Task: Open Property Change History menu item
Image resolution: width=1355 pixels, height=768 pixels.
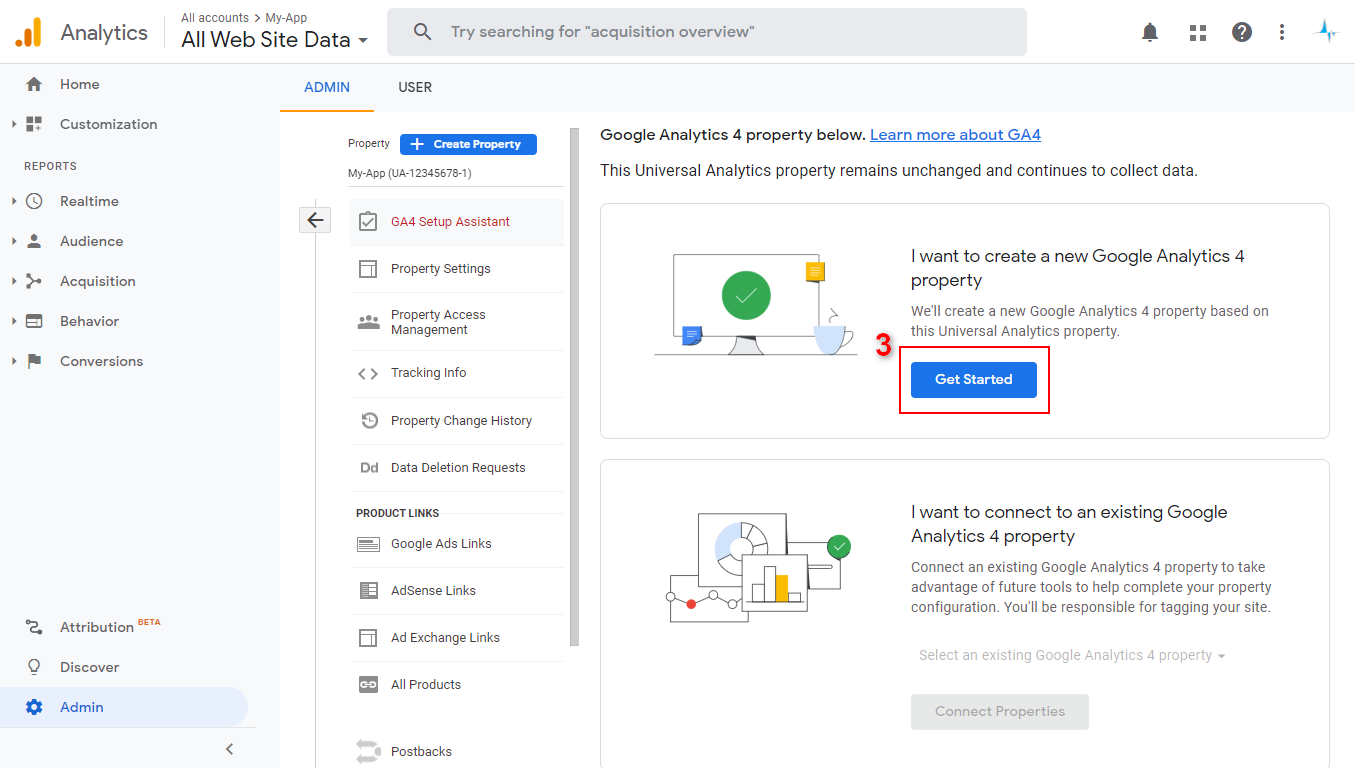Action: tap(457, 421)
